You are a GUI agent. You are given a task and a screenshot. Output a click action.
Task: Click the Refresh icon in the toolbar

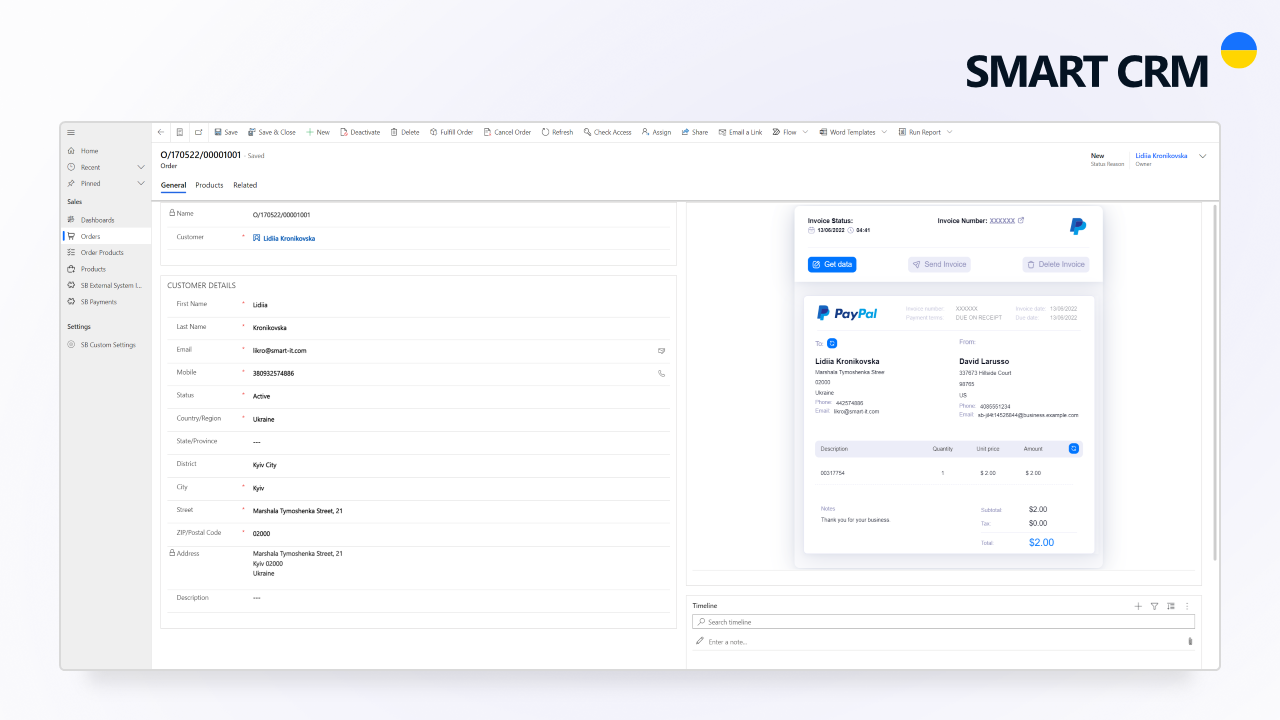543,131
